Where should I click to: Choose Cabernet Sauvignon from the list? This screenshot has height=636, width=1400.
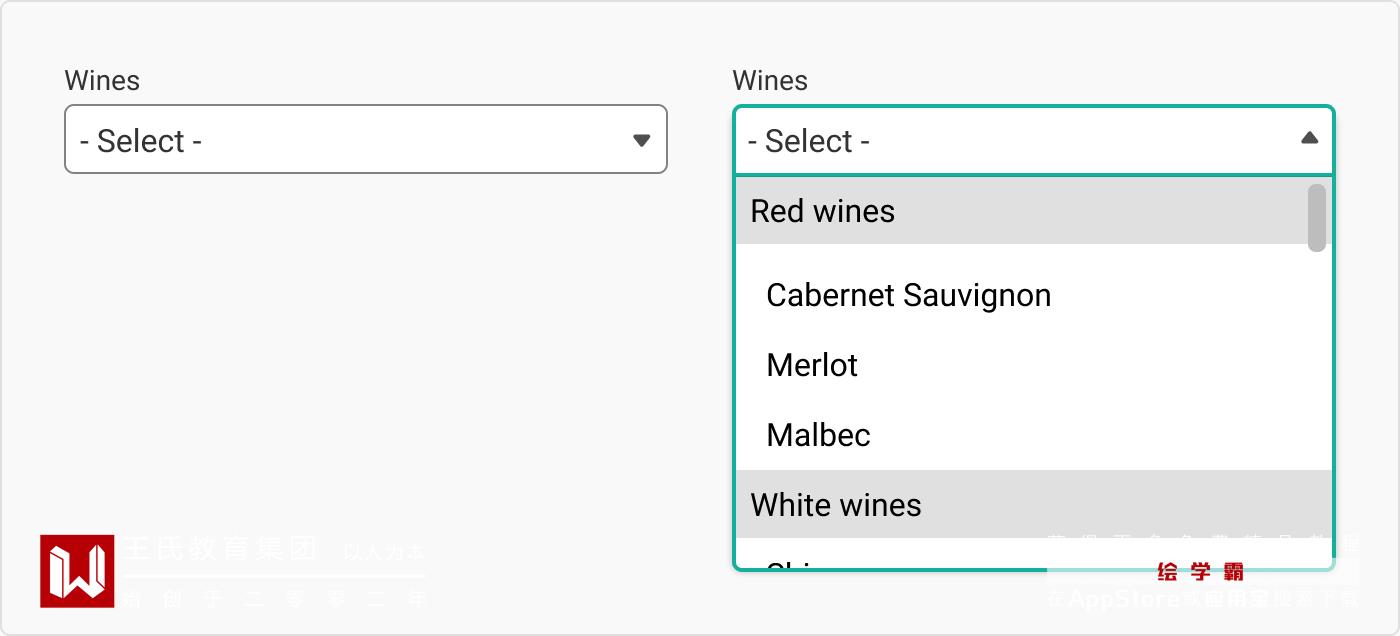pyautogui.click(x=908, y=296)
